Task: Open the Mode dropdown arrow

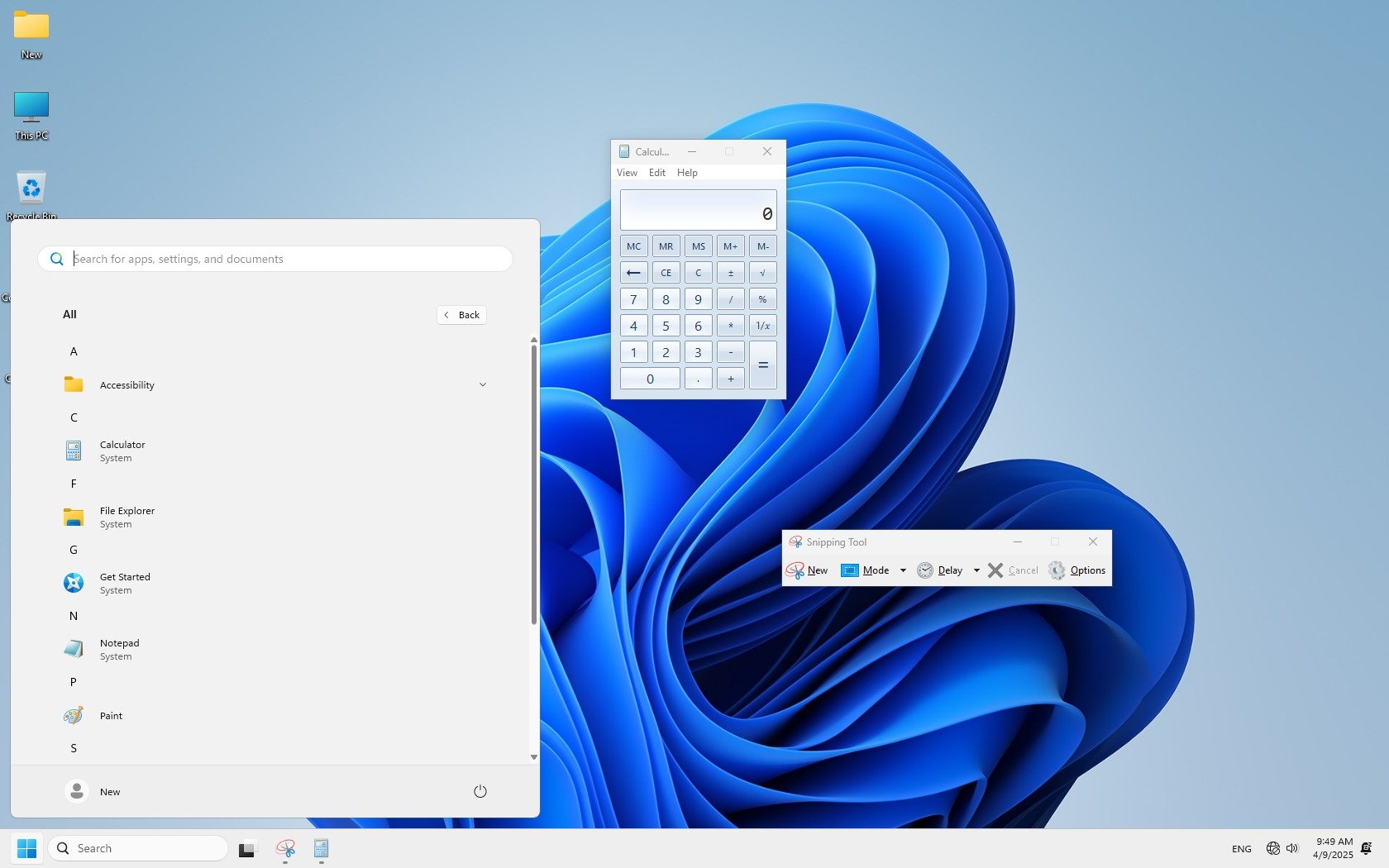Action: pos(903,570)
